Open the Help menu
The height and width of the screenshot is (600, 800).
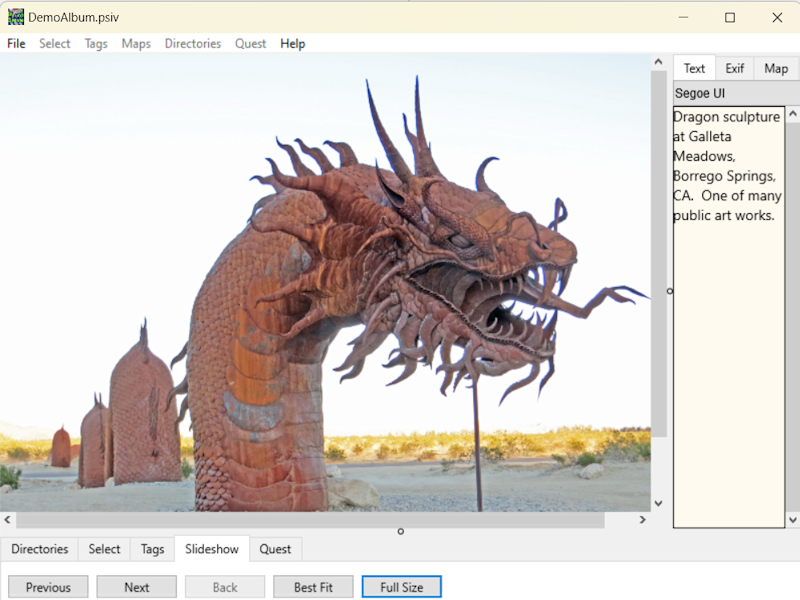(x=292, y=43)
